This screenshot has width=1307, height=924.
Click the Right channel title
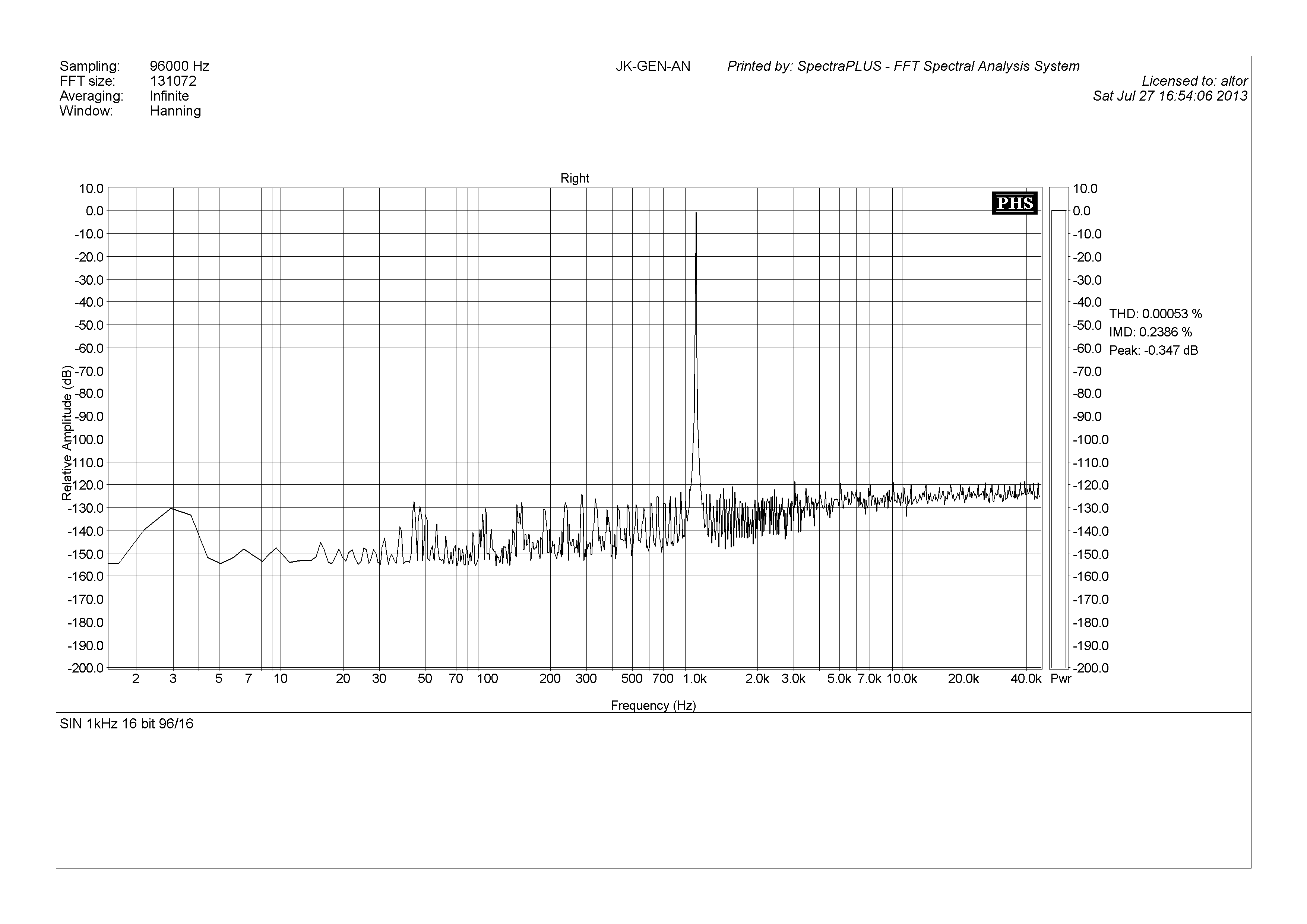tap(575, 178)
